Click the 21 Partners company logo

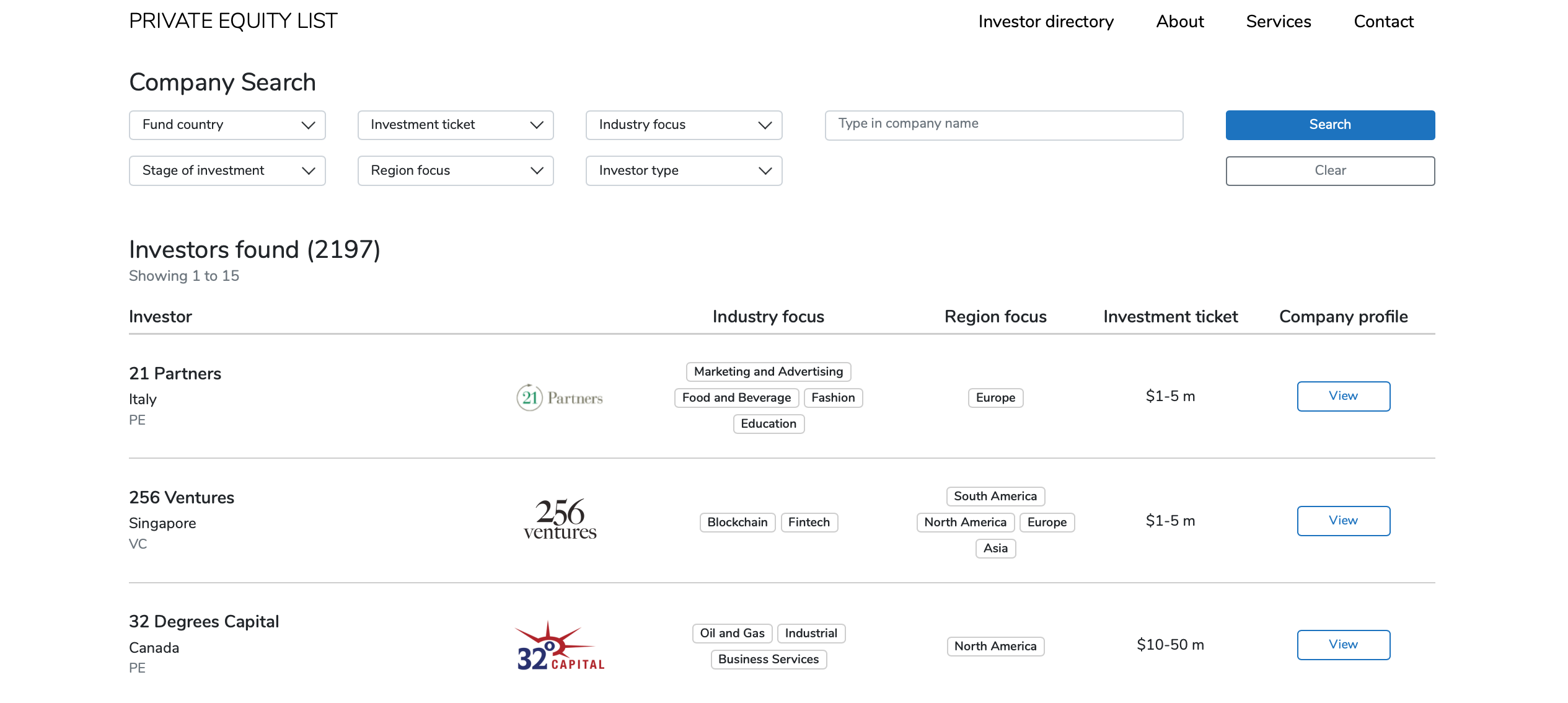point(558,397)
